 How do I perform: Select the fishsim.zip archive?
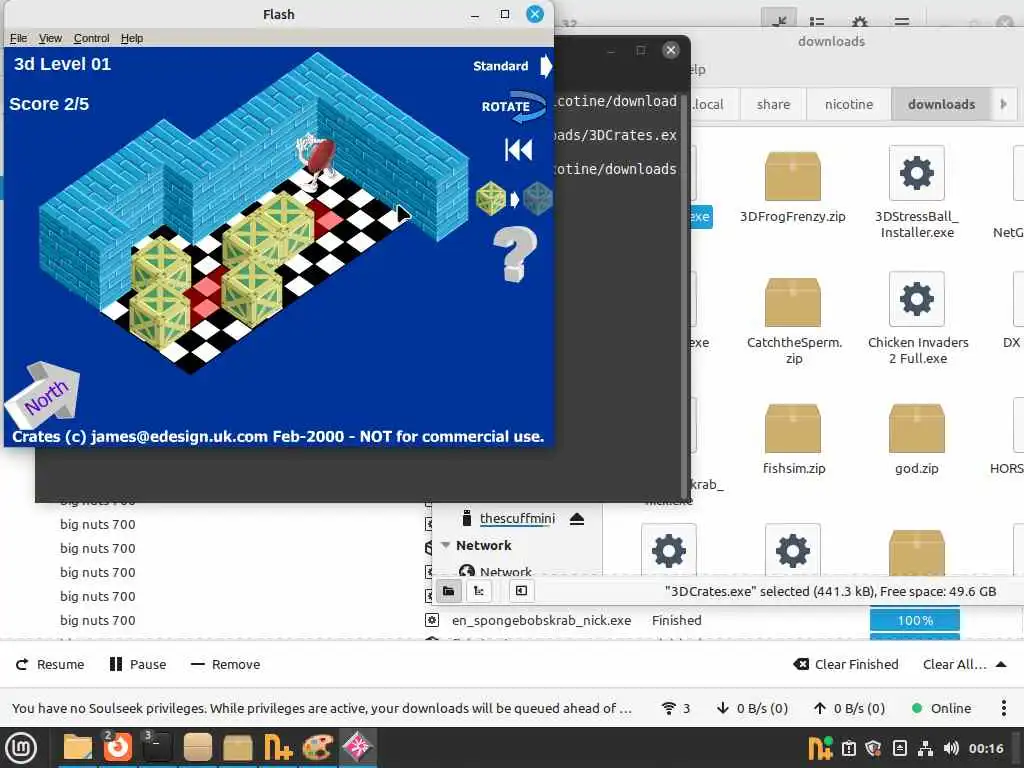click(x=793, y=440)
